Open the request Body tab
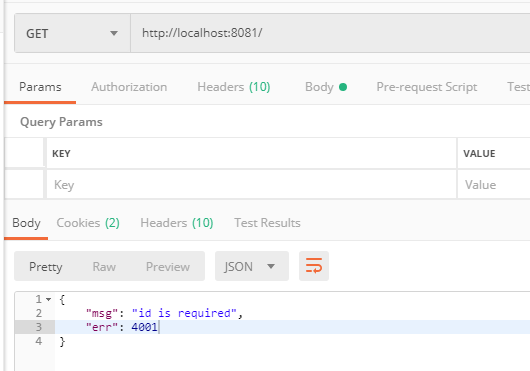Image resolution: width=530 pixels, height=371 pixels. tap(326, 87)
